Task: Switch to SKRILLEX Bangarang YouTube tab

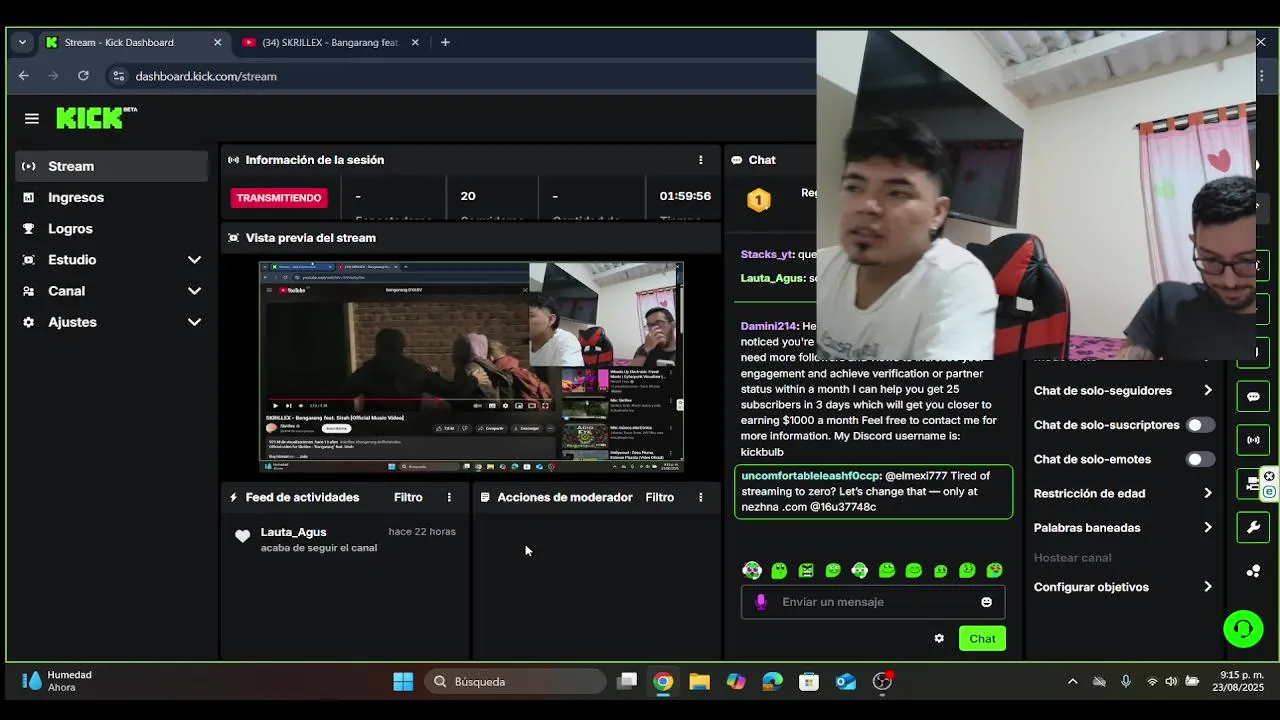Action: tap(330, 42)
